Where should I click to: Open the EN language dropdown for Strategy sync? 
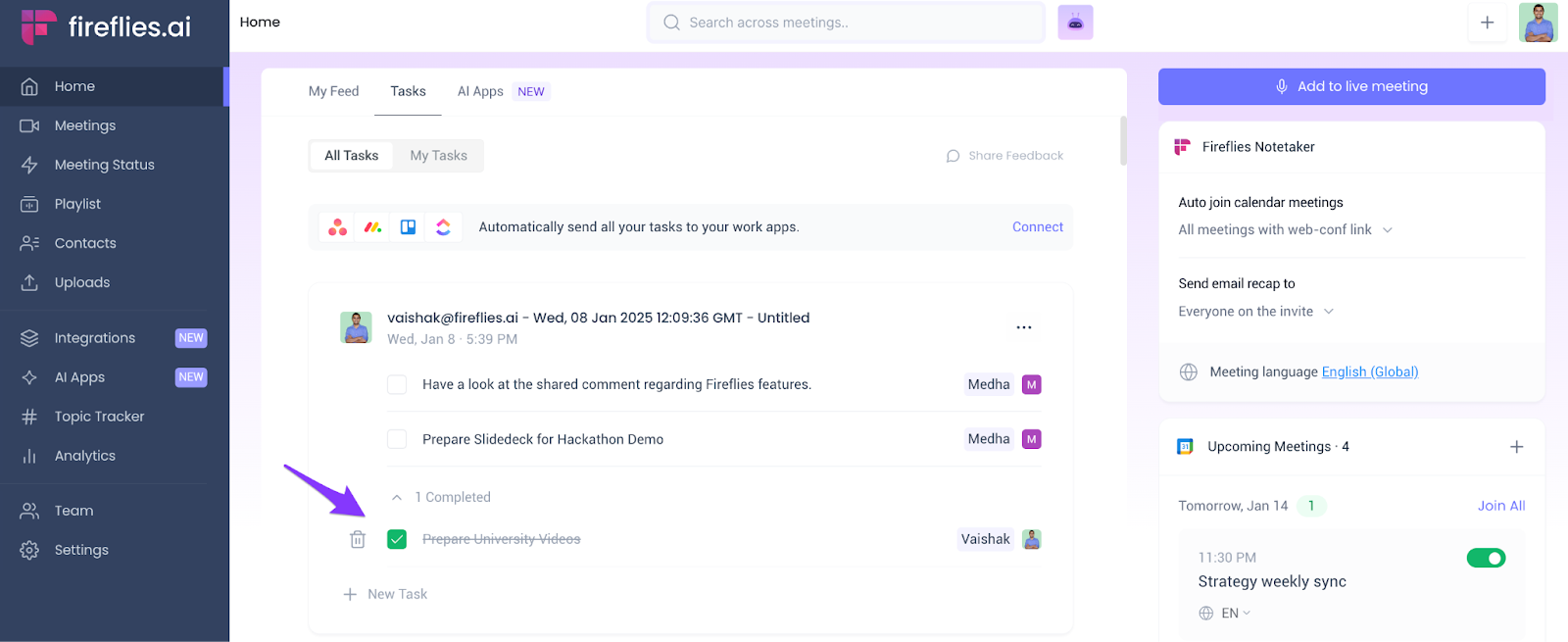[1225, 614]
